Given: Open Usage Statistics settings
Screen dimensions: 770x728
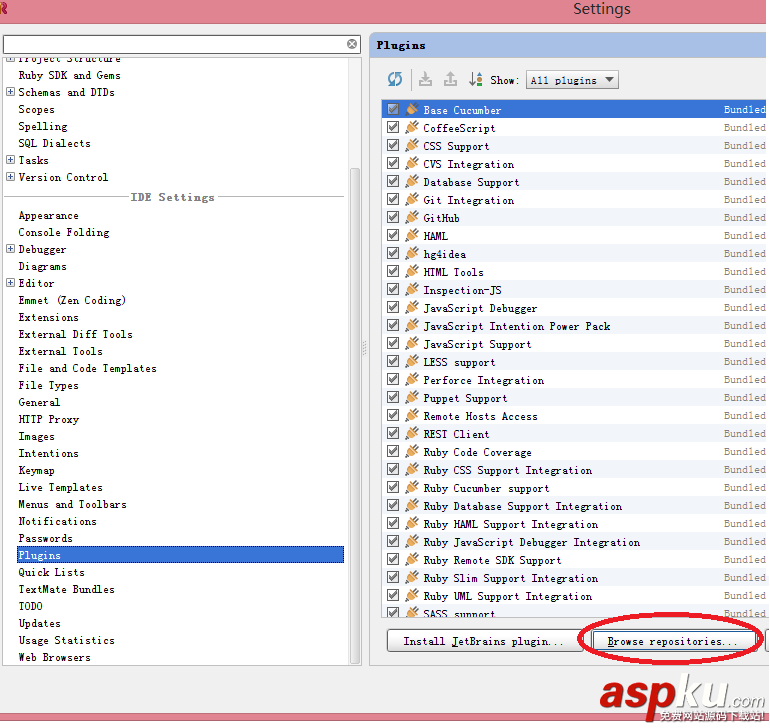Looking at the screenshot, I should (66, 641).
